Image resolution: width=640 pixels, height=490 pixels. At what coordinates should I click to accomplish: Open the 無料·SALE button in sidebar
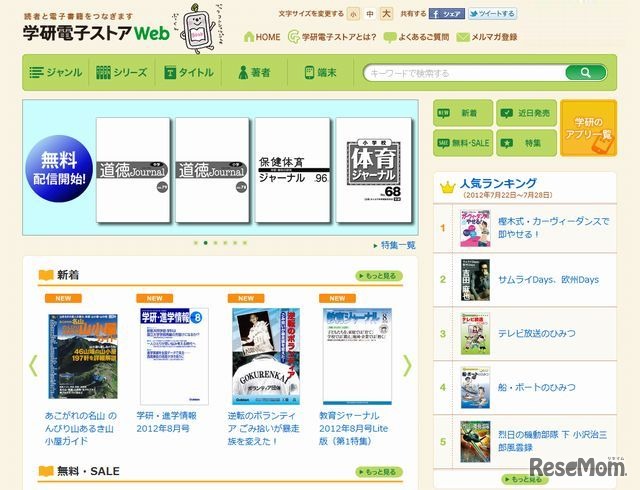[463, 143]
